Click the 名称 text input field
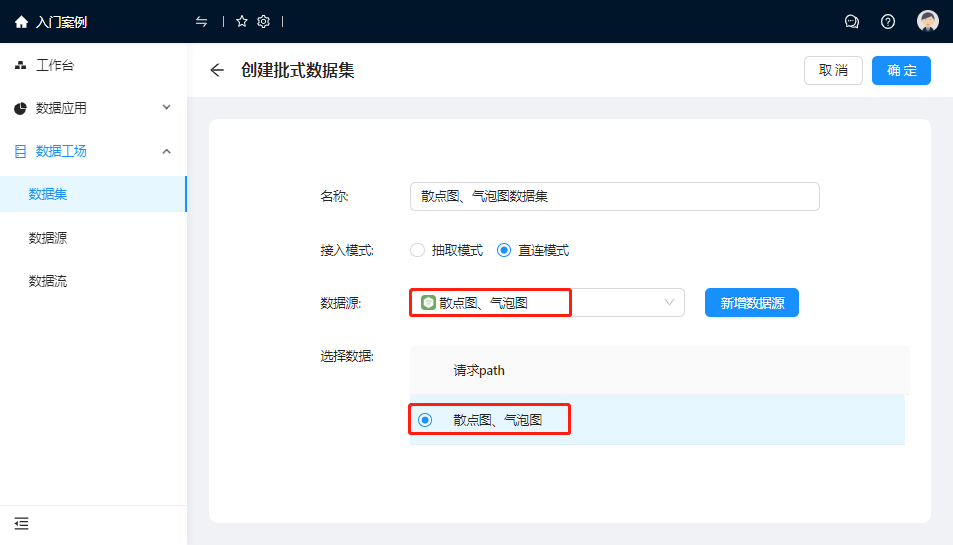953x545 pixels. (x=614, y=197)
